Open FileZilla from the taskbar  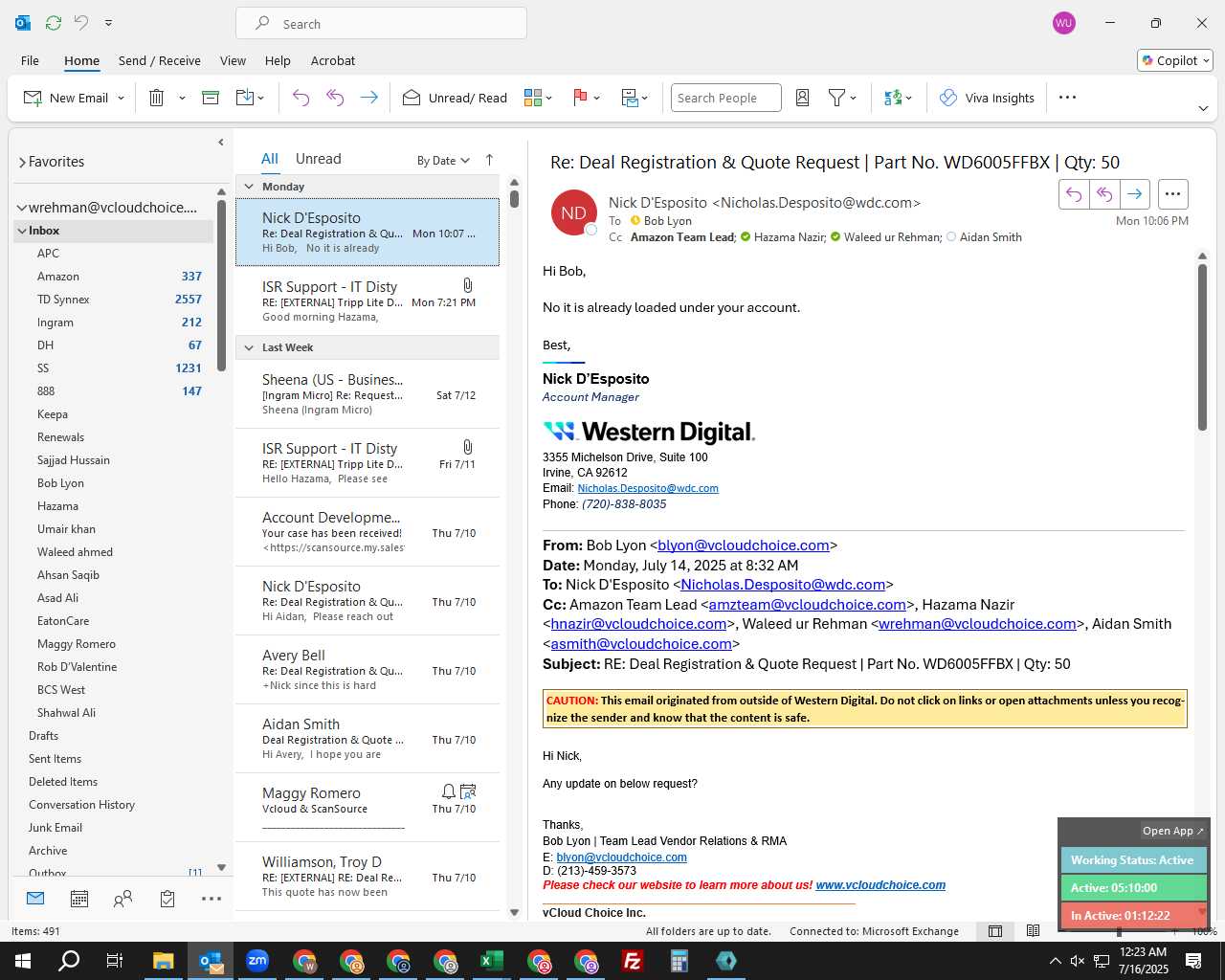click(x=633, y=961)
